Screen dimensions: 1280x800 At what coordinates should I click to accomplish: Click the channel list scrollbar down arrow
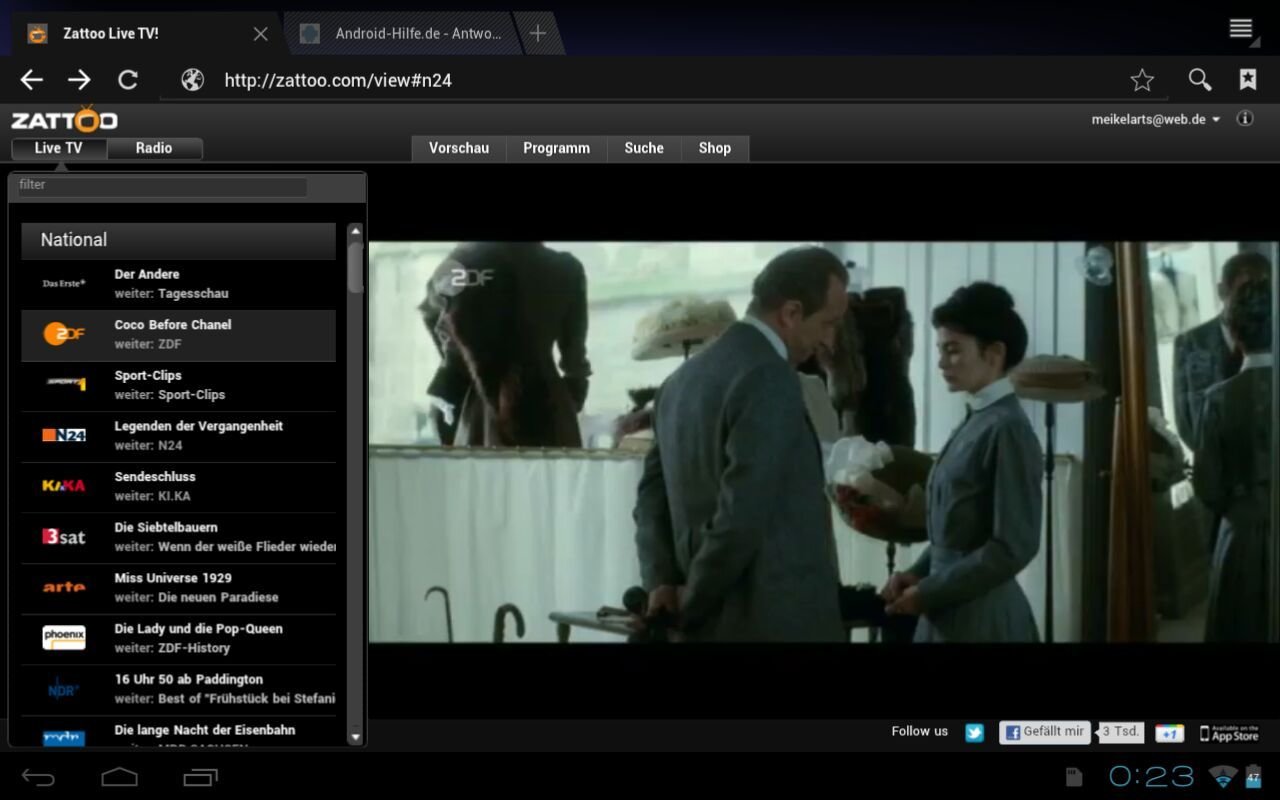355,737
